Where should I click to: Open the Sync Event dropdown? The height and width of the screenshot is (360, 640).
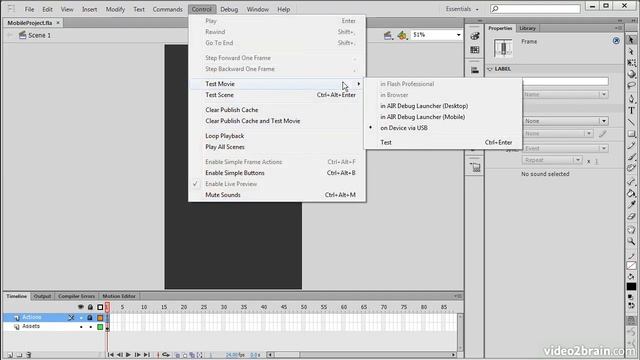pyautogui.click(x=604, y=148)
